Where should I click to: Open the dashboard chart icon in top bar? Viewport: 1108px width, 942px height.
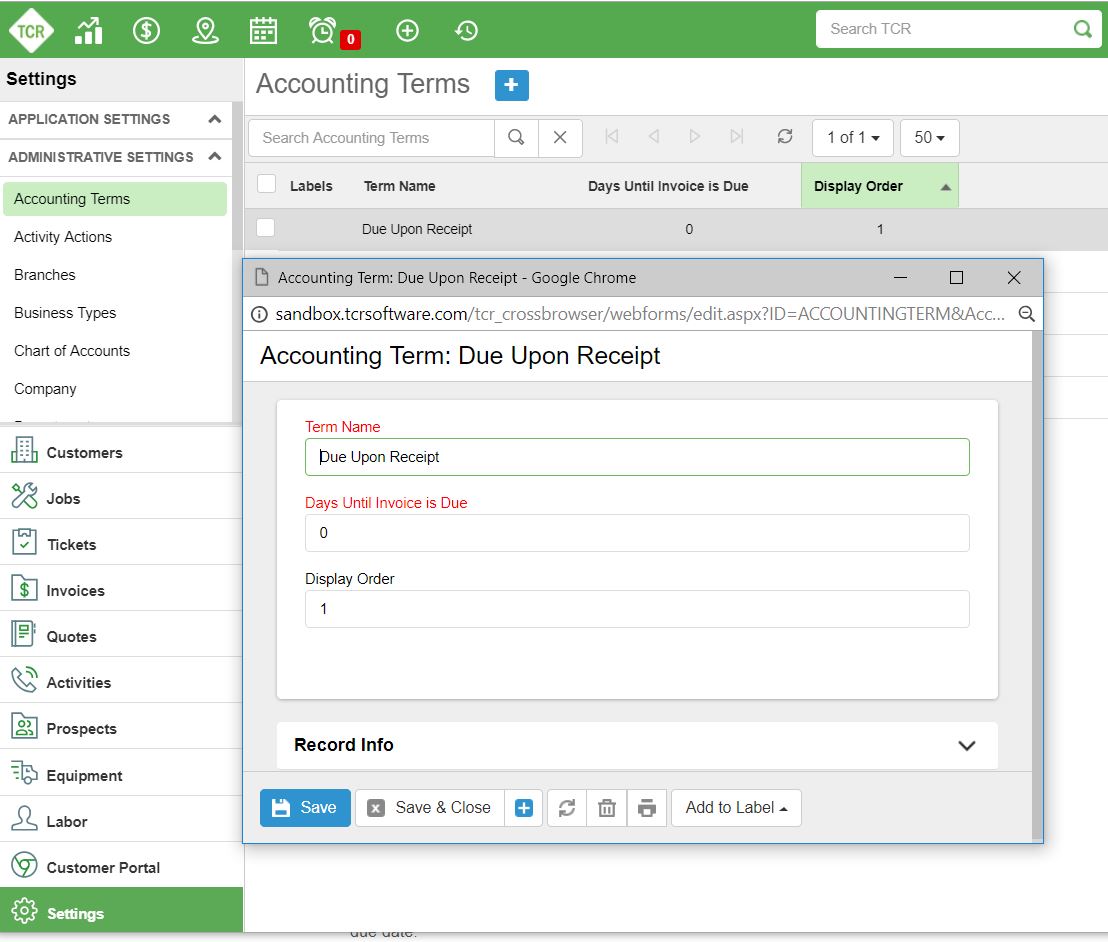89,31
